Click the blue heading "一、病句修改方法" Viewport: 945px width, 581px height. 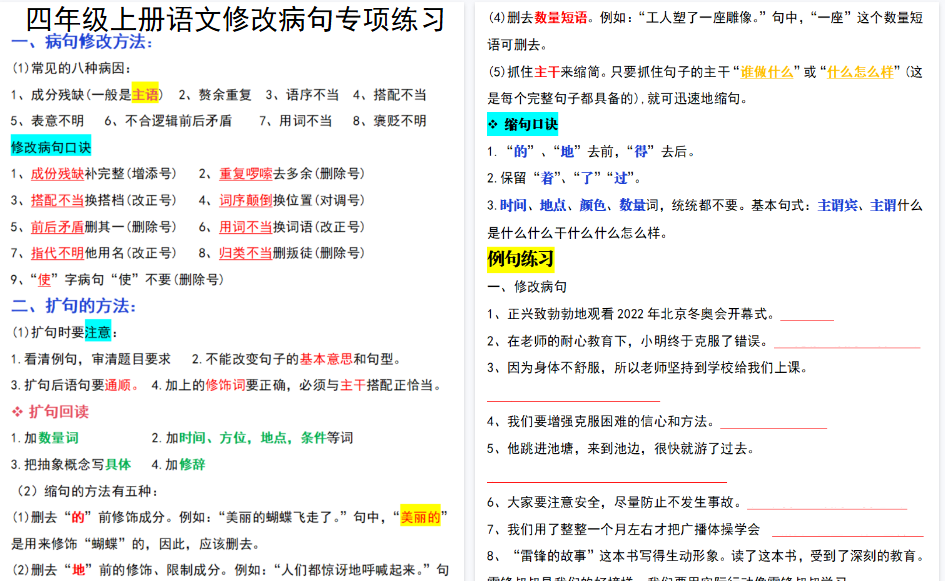[84, 44]
